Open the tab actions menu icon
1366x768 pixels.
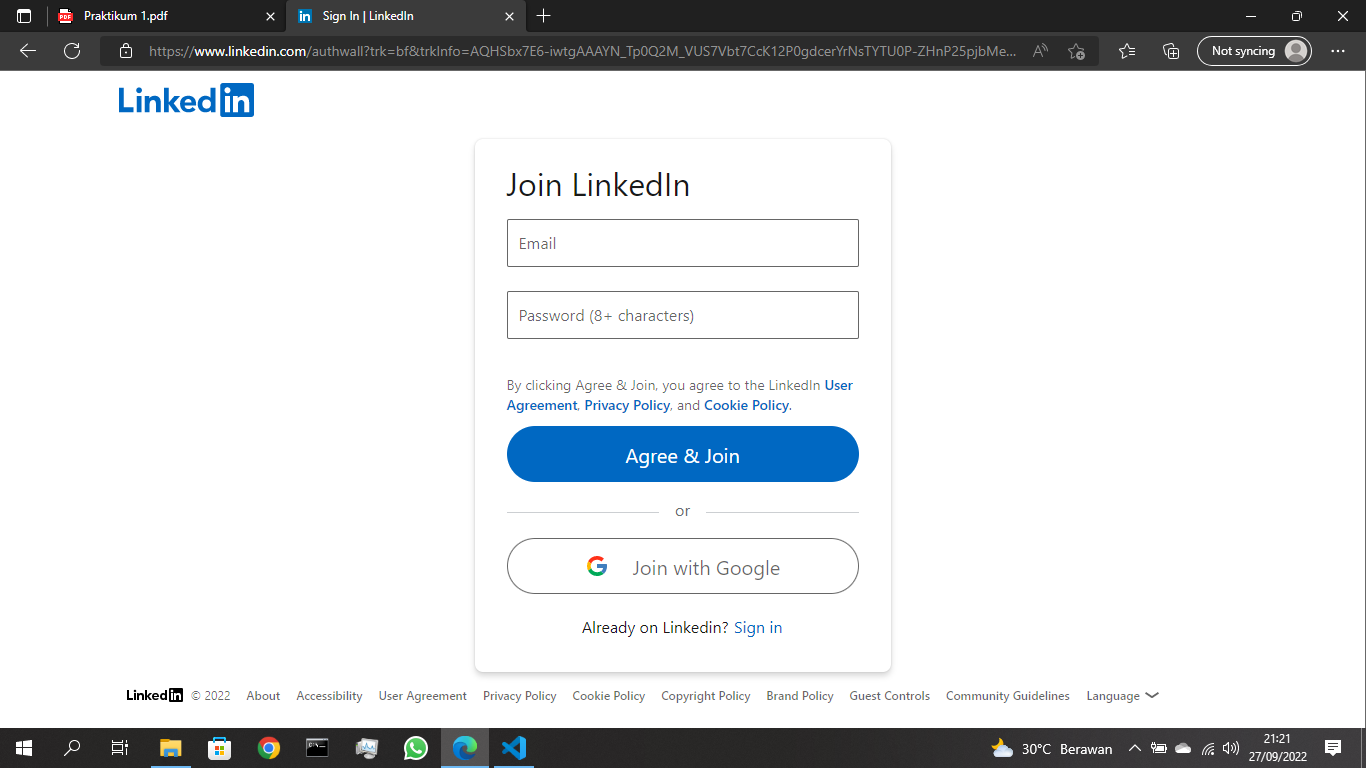[24, 16]
